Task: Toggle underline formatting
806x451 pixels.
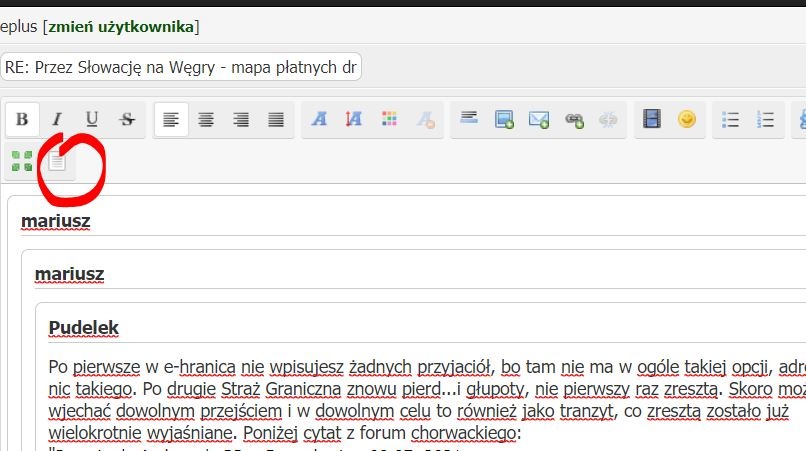Action: click(92, 119)
